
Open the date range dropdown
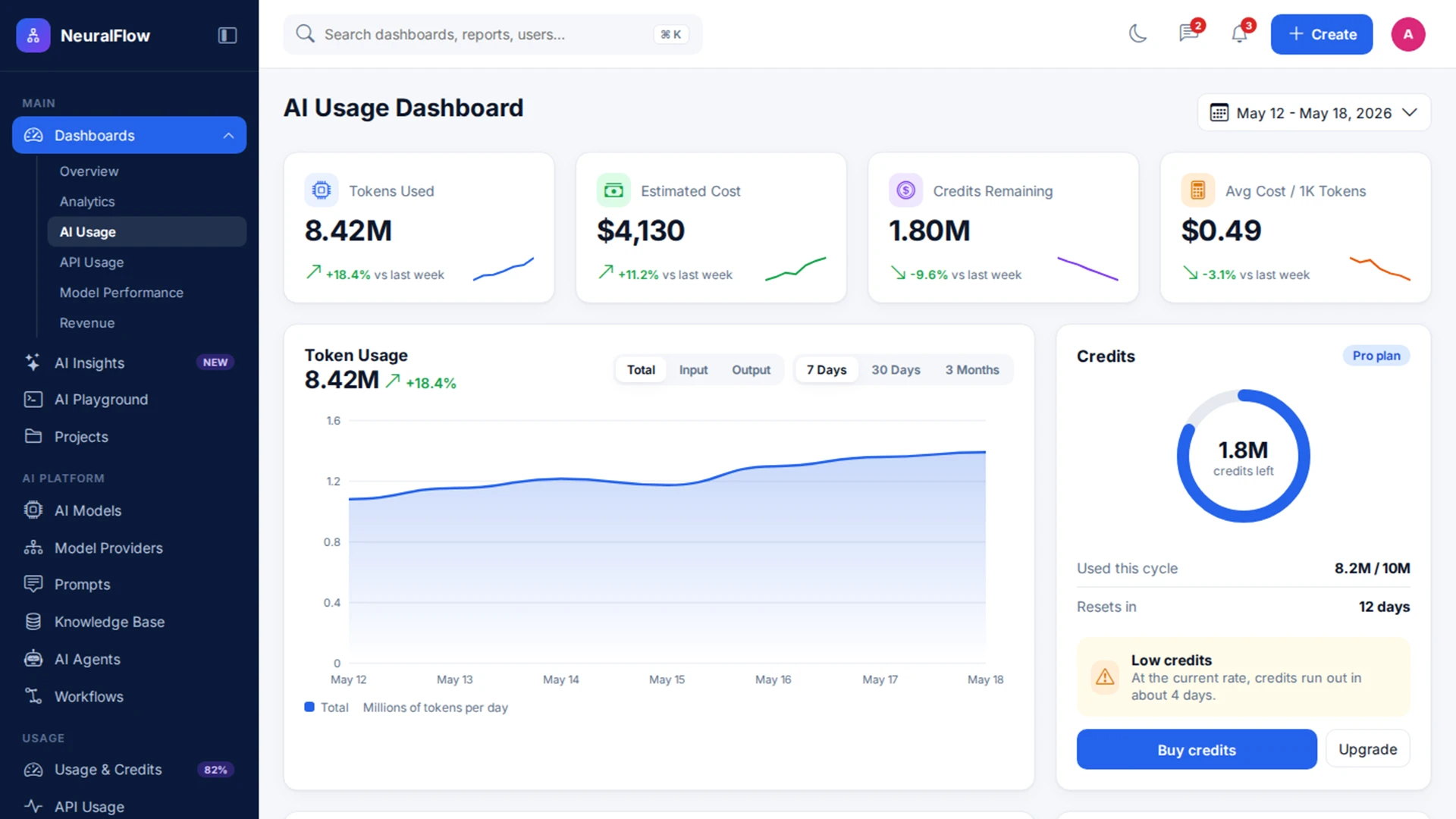click(x=1314, y=113)
